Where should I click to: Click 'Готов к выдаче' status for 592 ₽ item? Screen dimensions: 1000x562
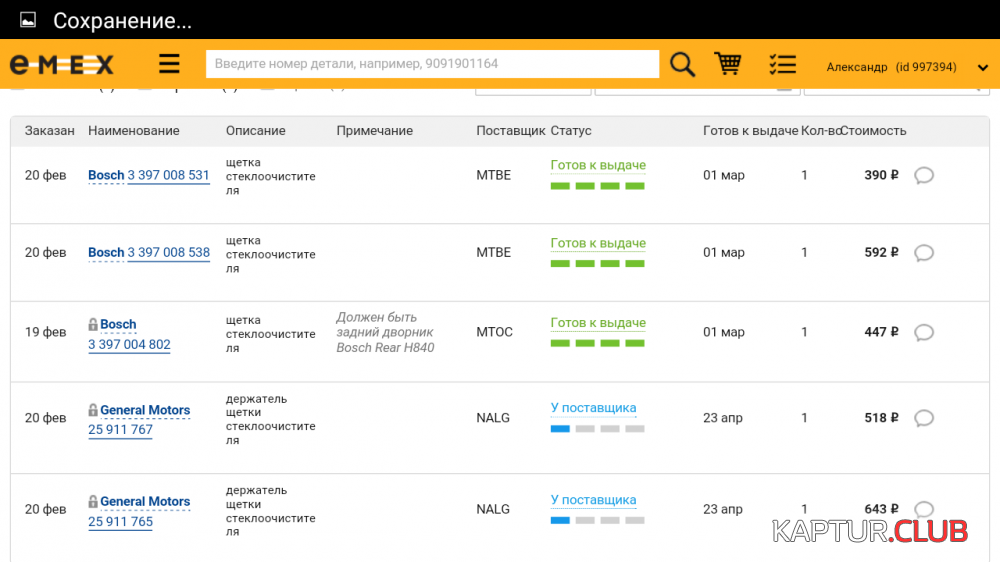coord(598,243)
